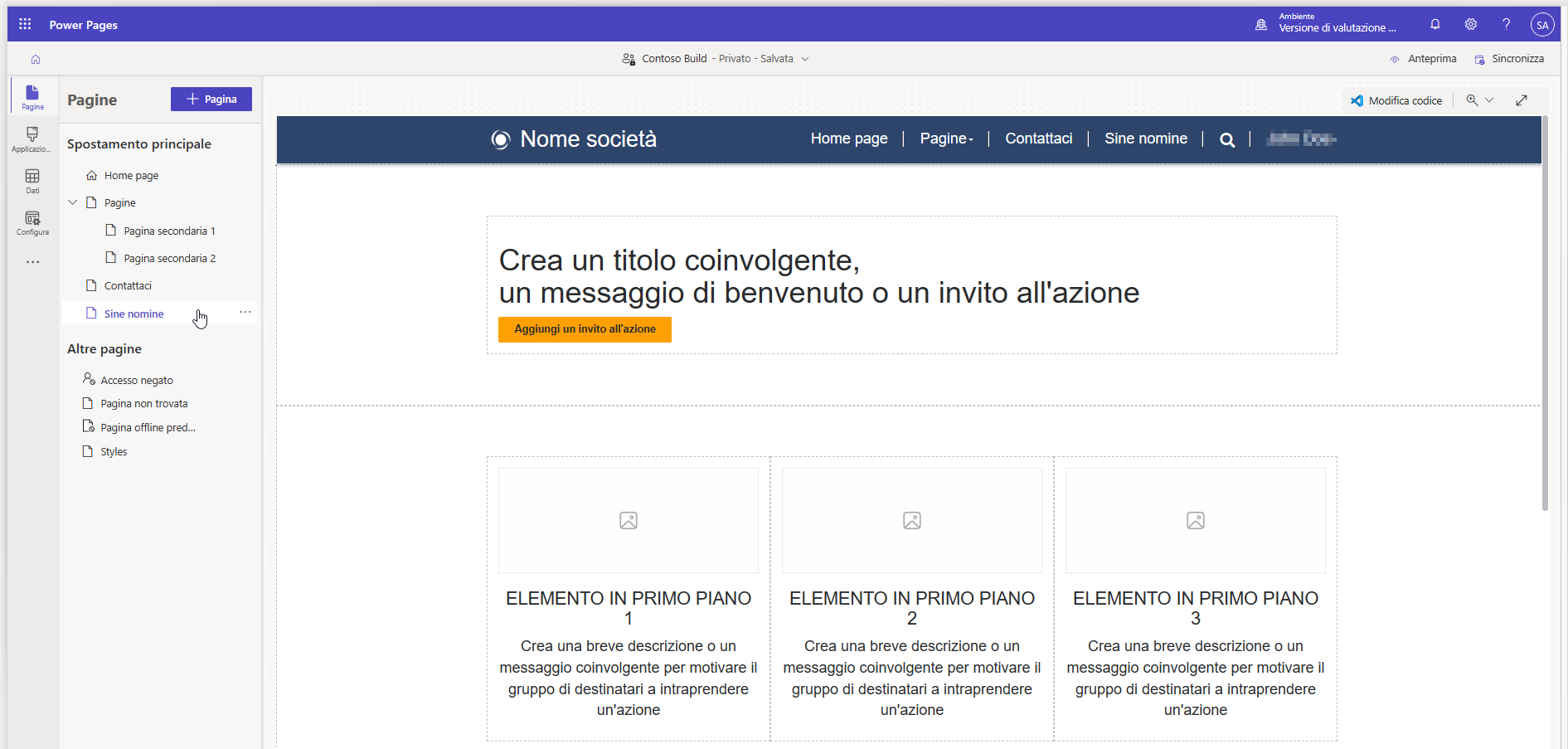Screen dimensions: 1568x749
Task: Open the SA account avatar
Action: click(1542, 25)
